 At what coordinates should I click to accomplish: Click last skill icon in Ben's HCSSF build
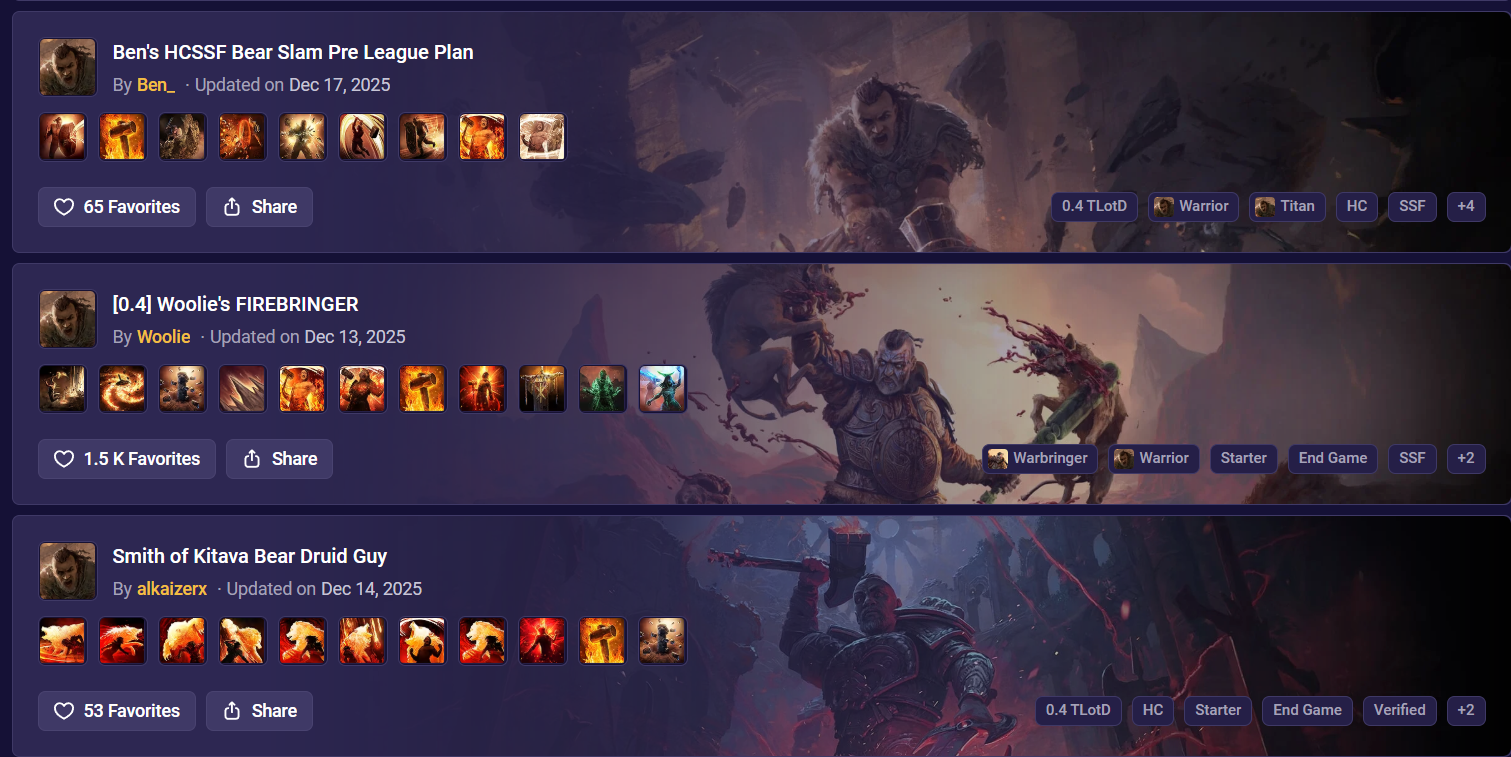pyautogui.click(x=543, y=137)
